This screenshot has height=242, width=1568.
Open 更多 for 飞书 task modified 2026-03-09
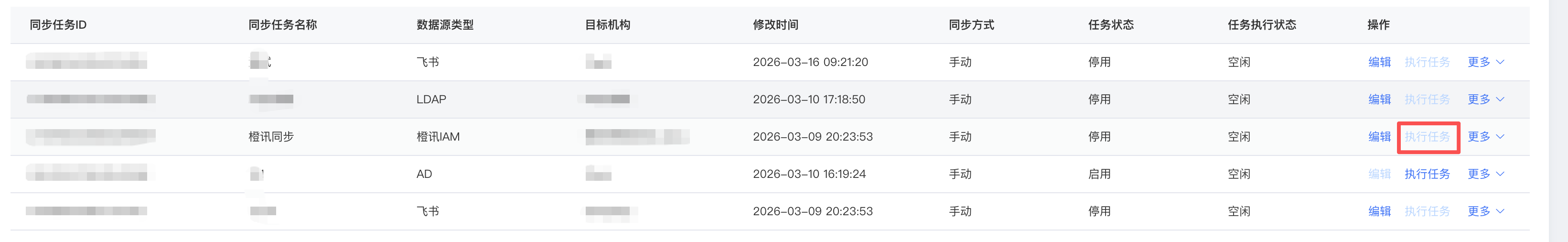1485,211
